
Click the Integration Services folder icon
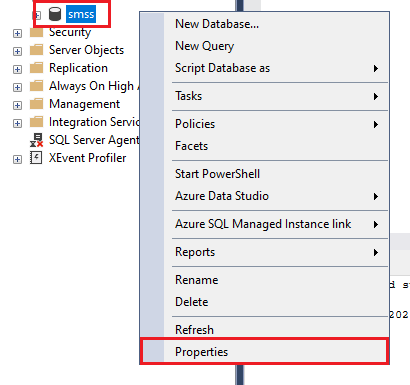36,122
